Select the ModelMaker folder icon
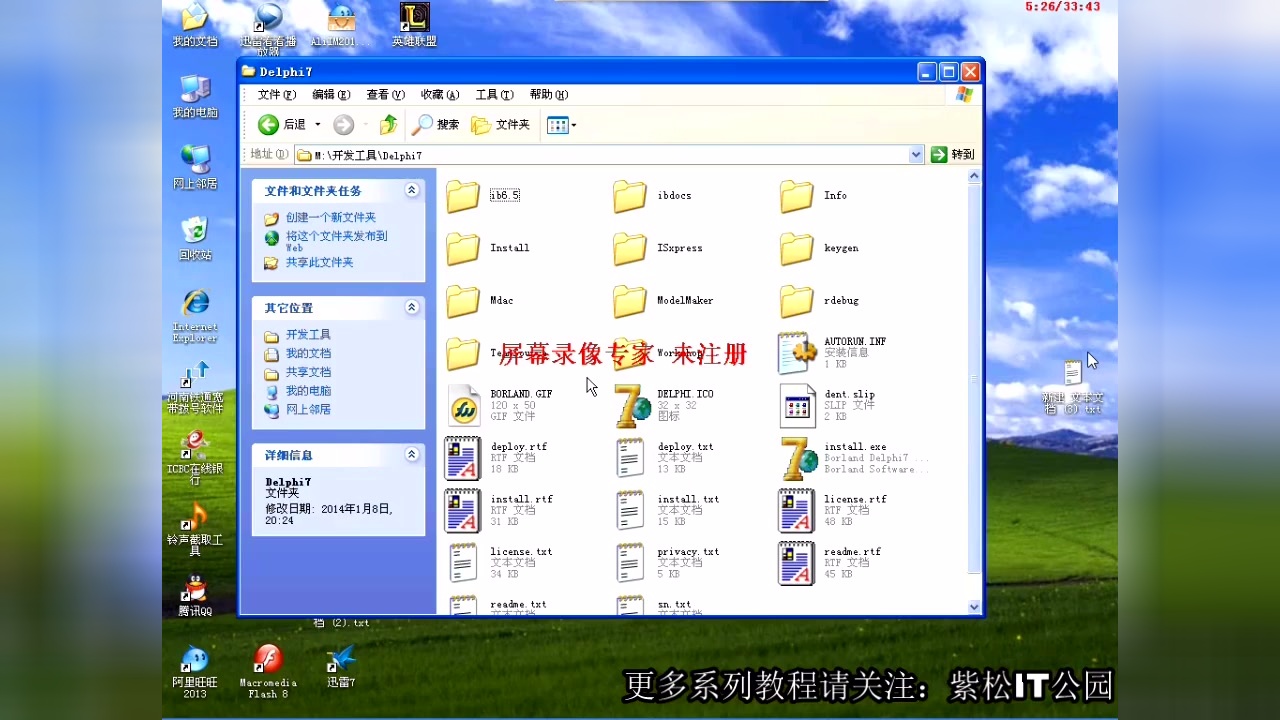Viewport: 1280px width, 720px height. 630,301
